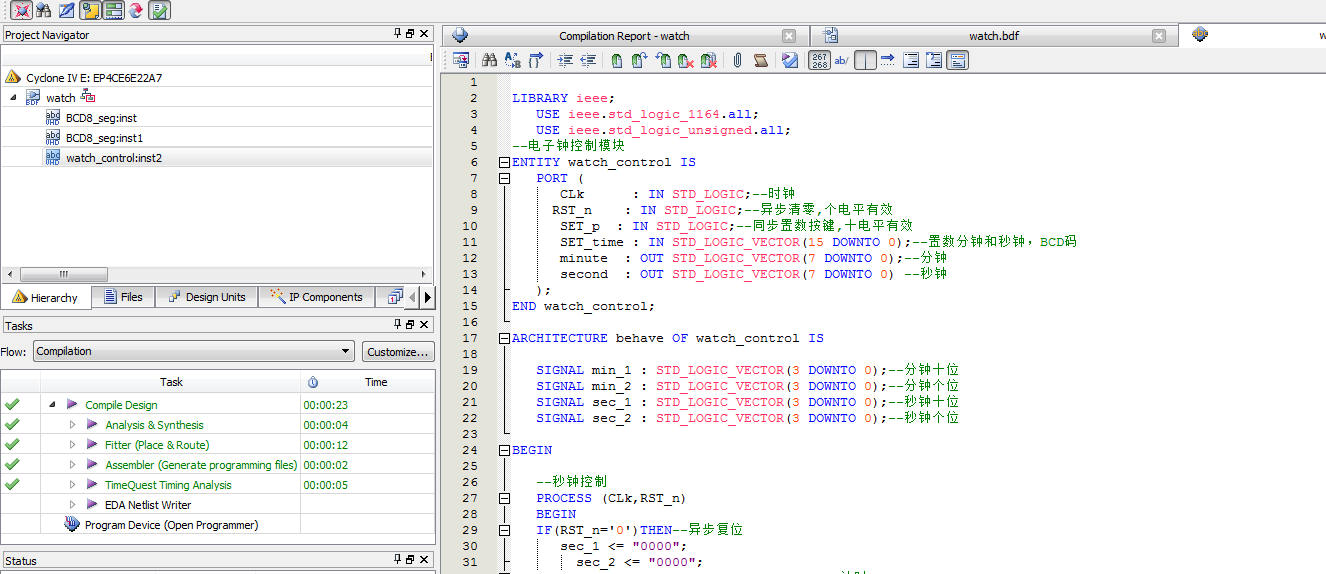Click the Decrease Indent icon

coord(588,61)
